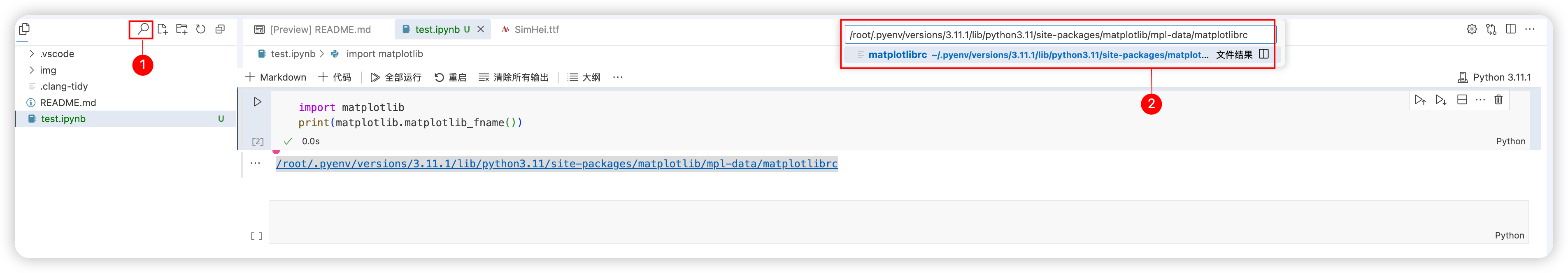Select the Python 3.11.1 kernel picker
This screenshot has height=273, width=1568.
tap(1494, 77)
